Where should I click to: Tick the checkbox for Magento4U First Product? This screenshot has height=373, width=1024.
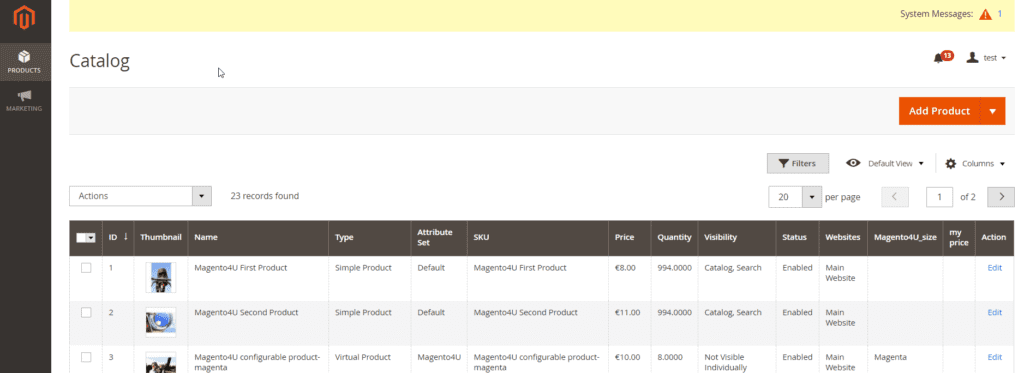tap(86, 268)
